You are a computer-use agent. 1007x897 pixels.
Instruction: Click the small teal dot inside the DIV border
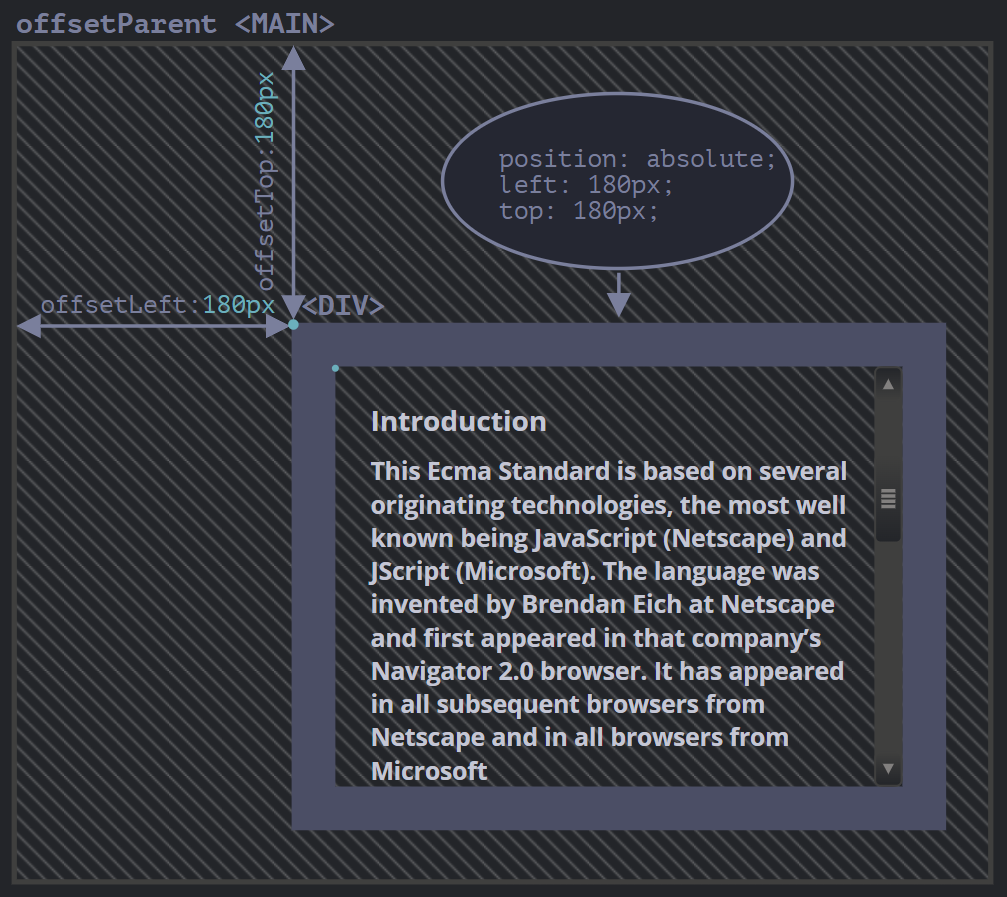coord(336,369)
